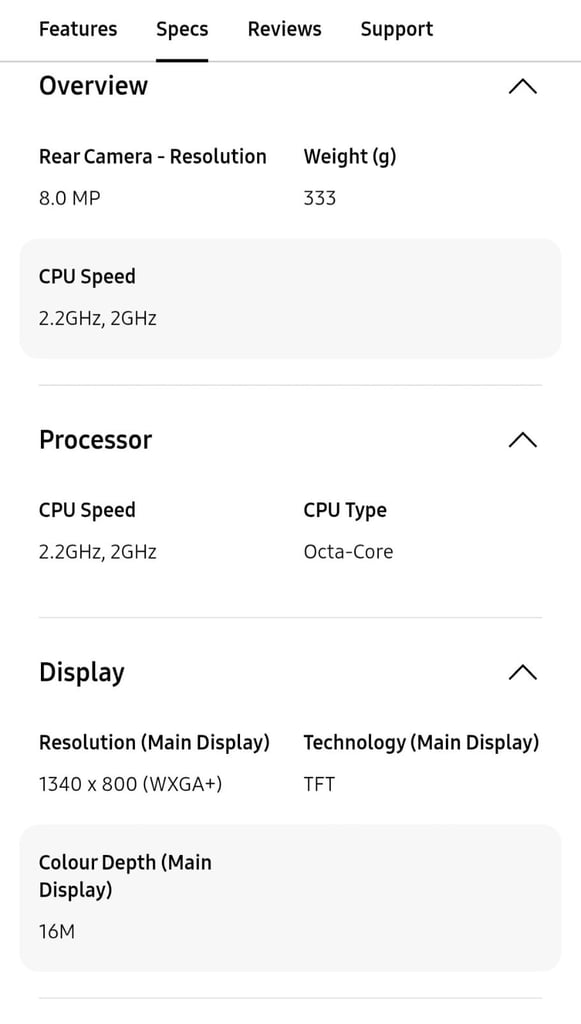Click the Weight (g) label
The height and width of the screenshot is (1024, 581).
coord(350,157)
